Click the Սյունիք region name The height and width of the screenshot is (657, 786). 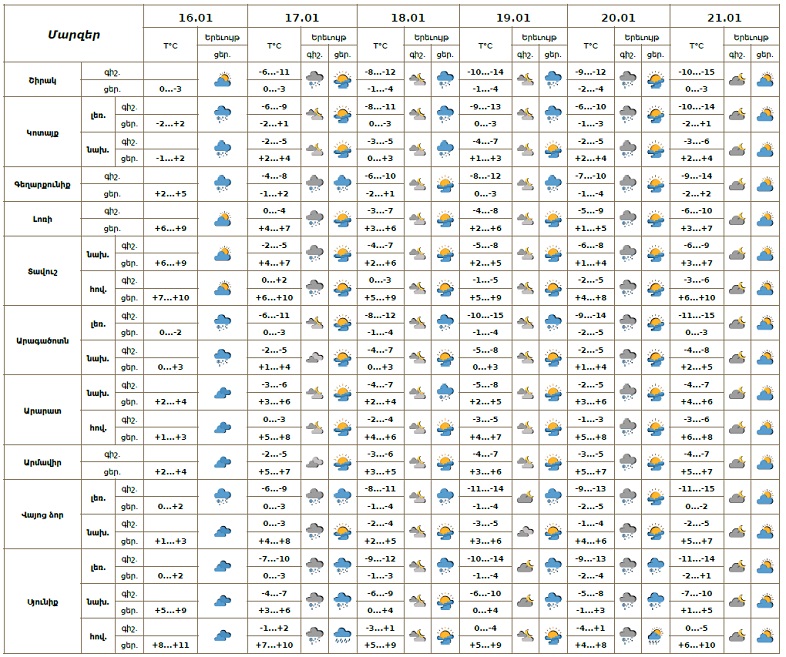pos(42,601)
